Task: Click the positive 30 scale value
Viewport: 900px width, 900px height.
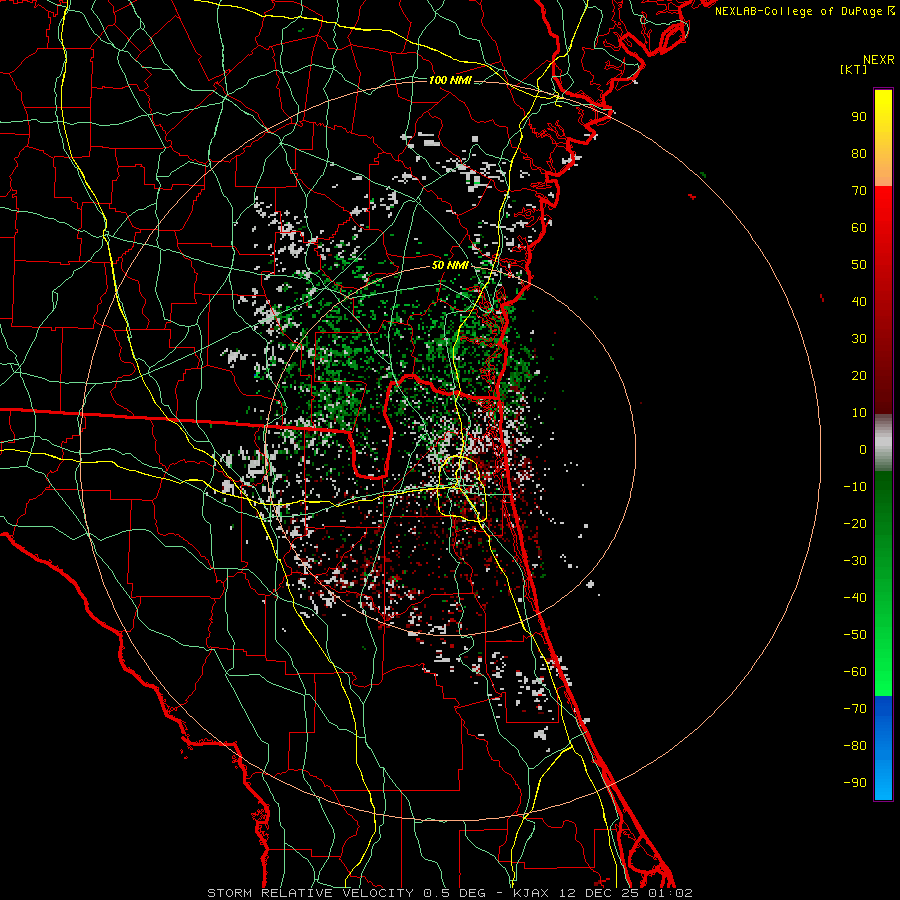Action: [x=859, y=339]
